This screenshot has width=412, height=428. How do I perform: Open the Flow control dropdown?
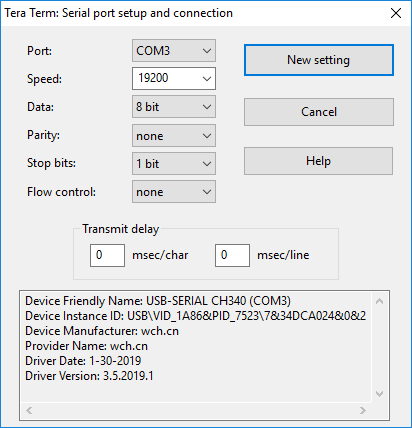174,192
